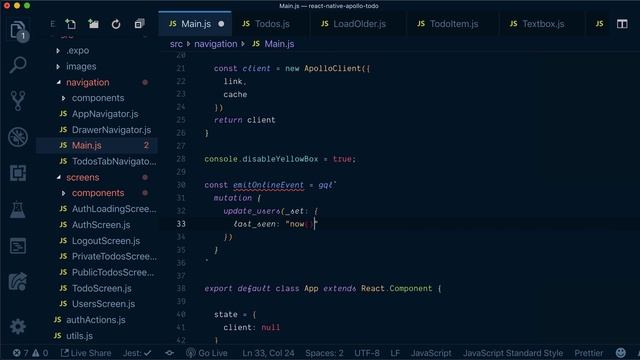Create a new folder in explorer

pos(93,24)
